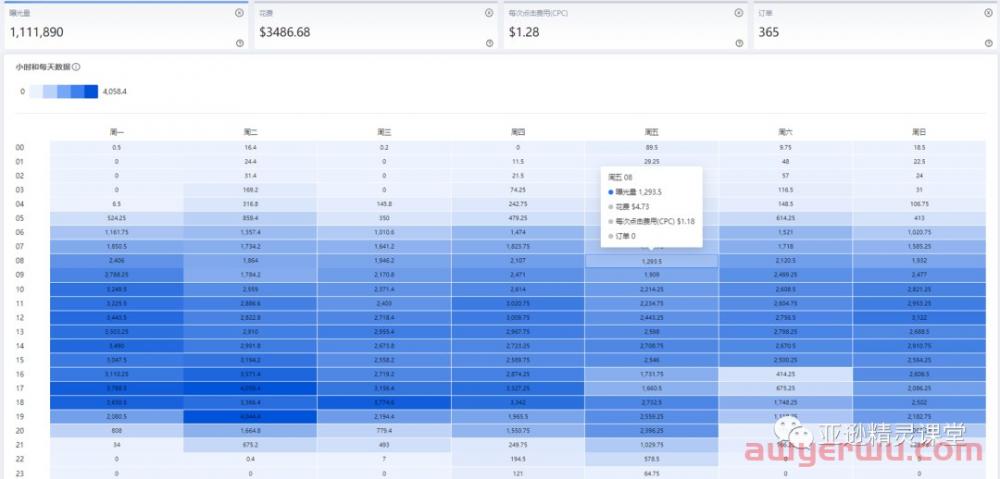Select the 周三 07 cell 1,641.2

point(383,247)
